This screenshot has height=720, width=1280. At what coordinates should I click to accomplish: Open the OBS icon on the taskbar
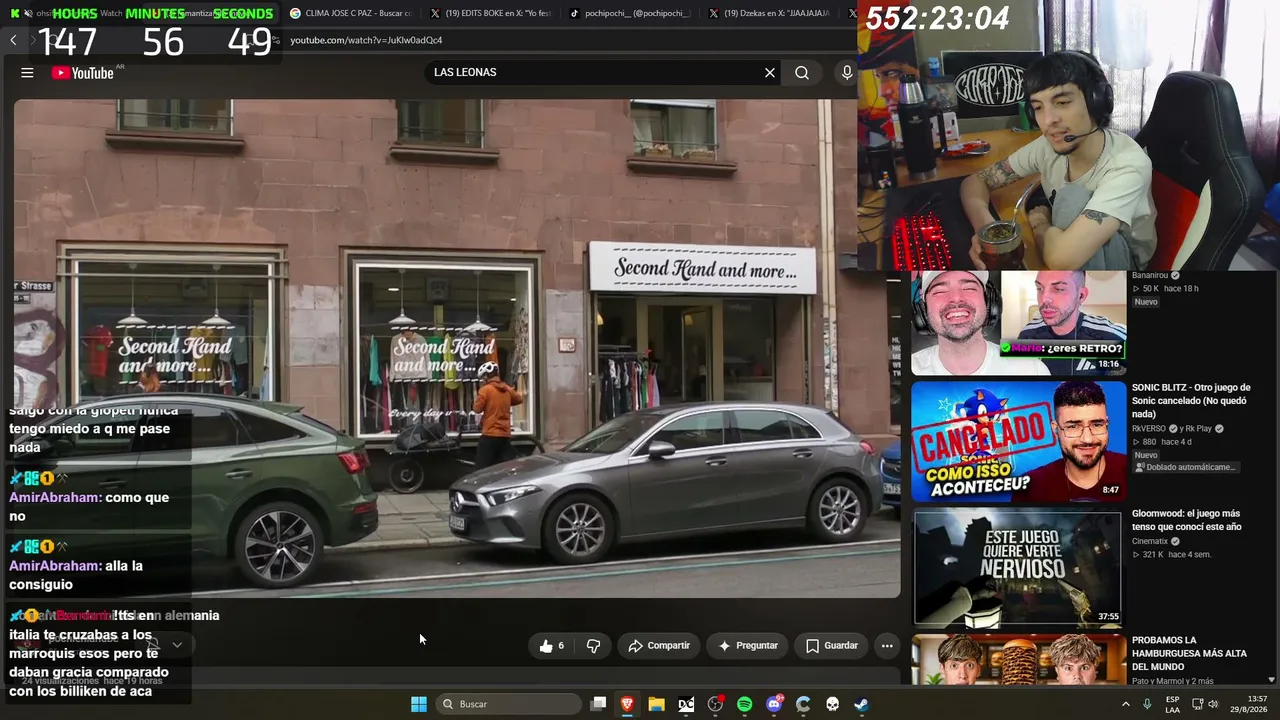pyautogui.click(x=715, y=704)
